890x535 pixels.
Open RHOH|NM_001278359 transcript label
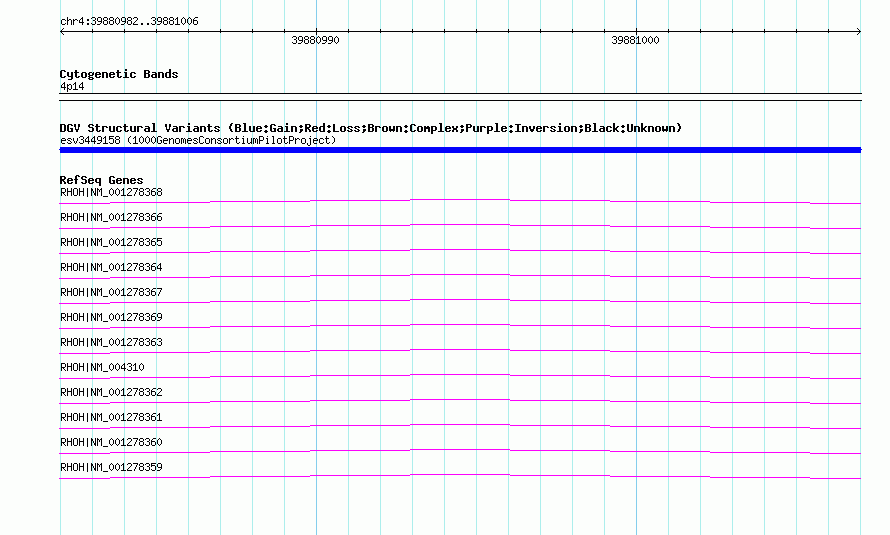tap(111, 467)
